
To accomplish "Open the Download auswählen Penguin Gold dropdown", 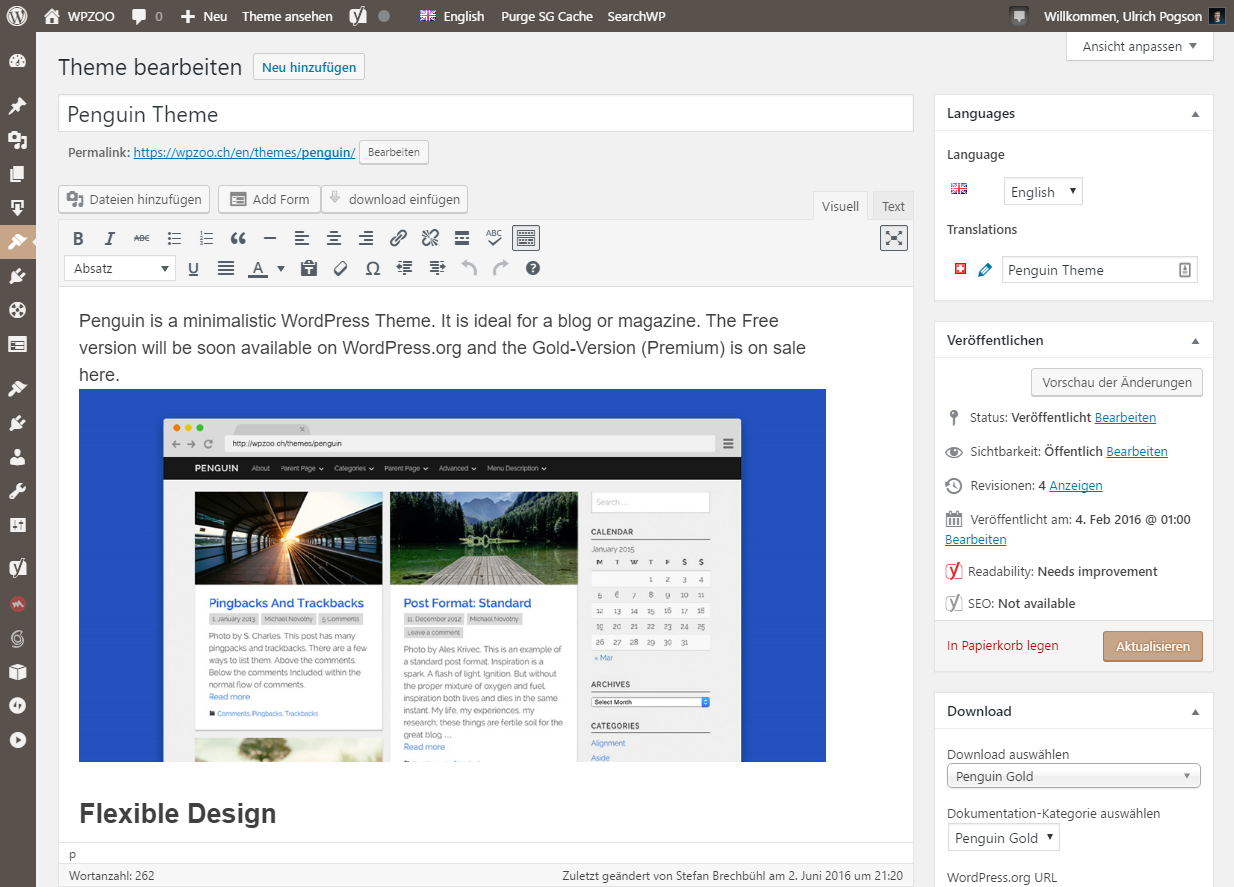I will pyautogui.click(x=1074, y=776).
